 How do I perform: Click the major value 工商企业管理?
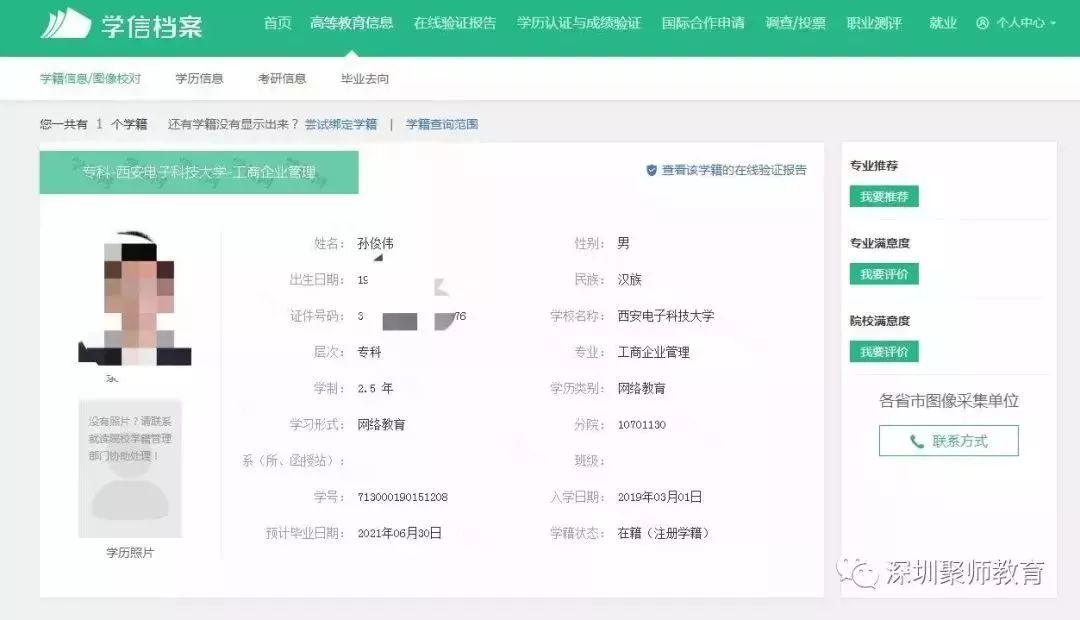point(654,352)
